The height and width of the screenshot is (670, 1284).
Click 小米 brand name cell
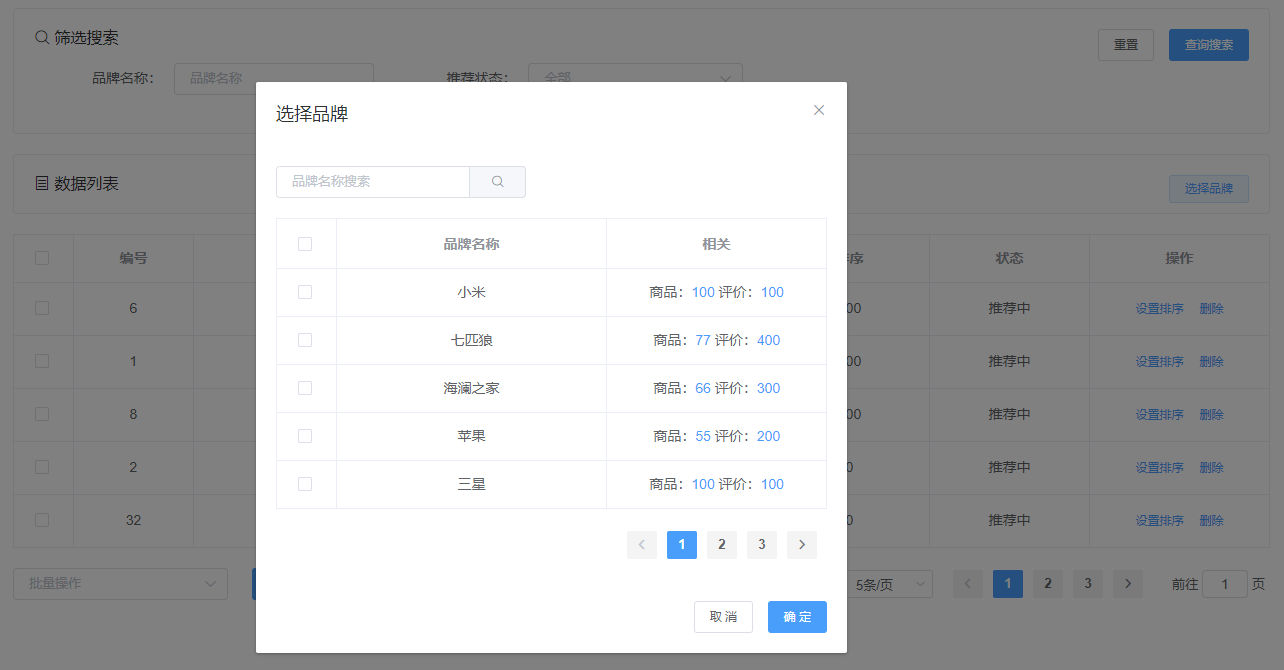(x=471, y=293)
